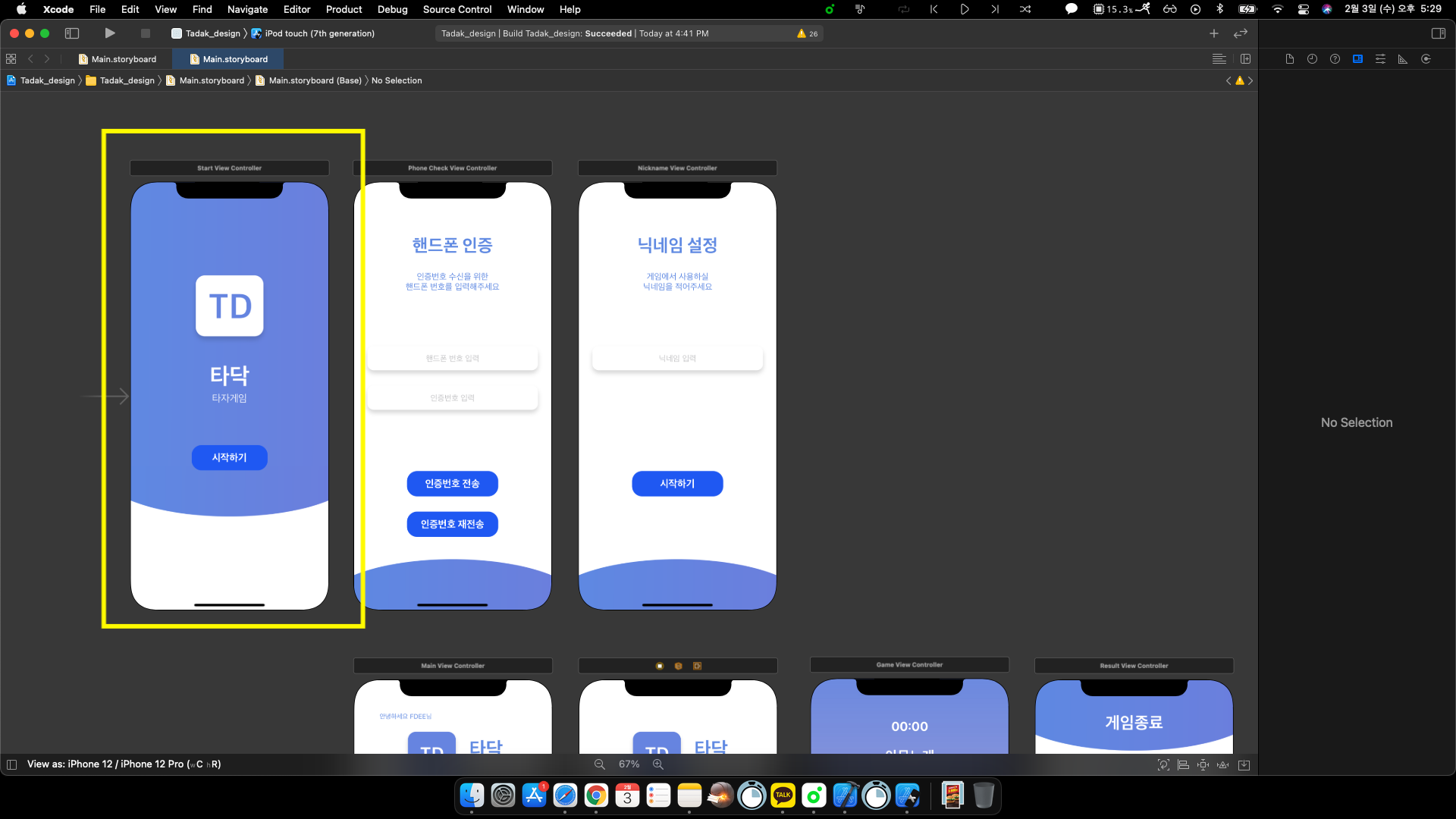The image size is (1456, 819).
Task: Zoom in on the storyboard canvas
Action: 658,764
